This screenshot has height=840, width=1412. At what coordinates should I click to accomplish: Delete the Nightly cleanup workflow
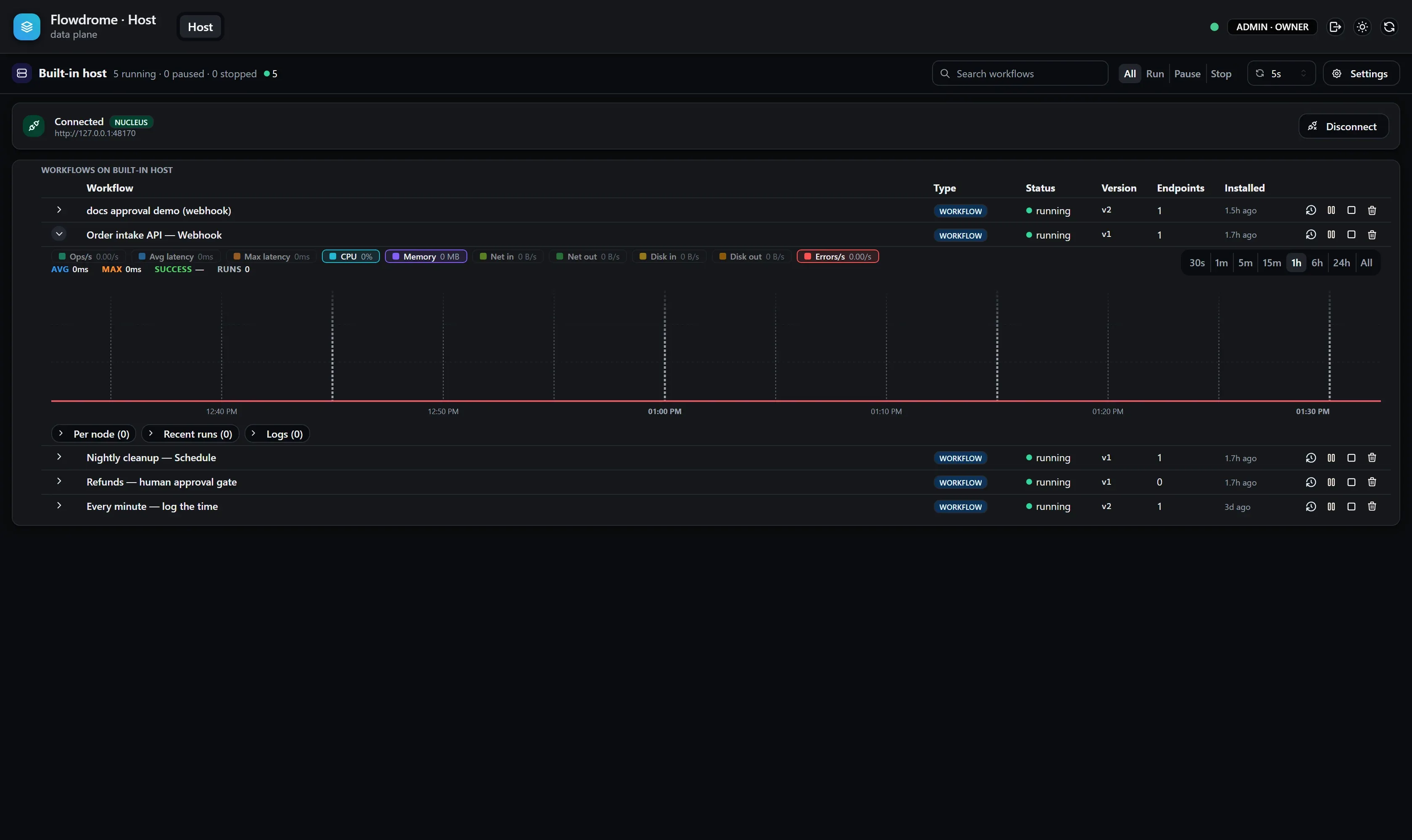tap(1372, 457)
